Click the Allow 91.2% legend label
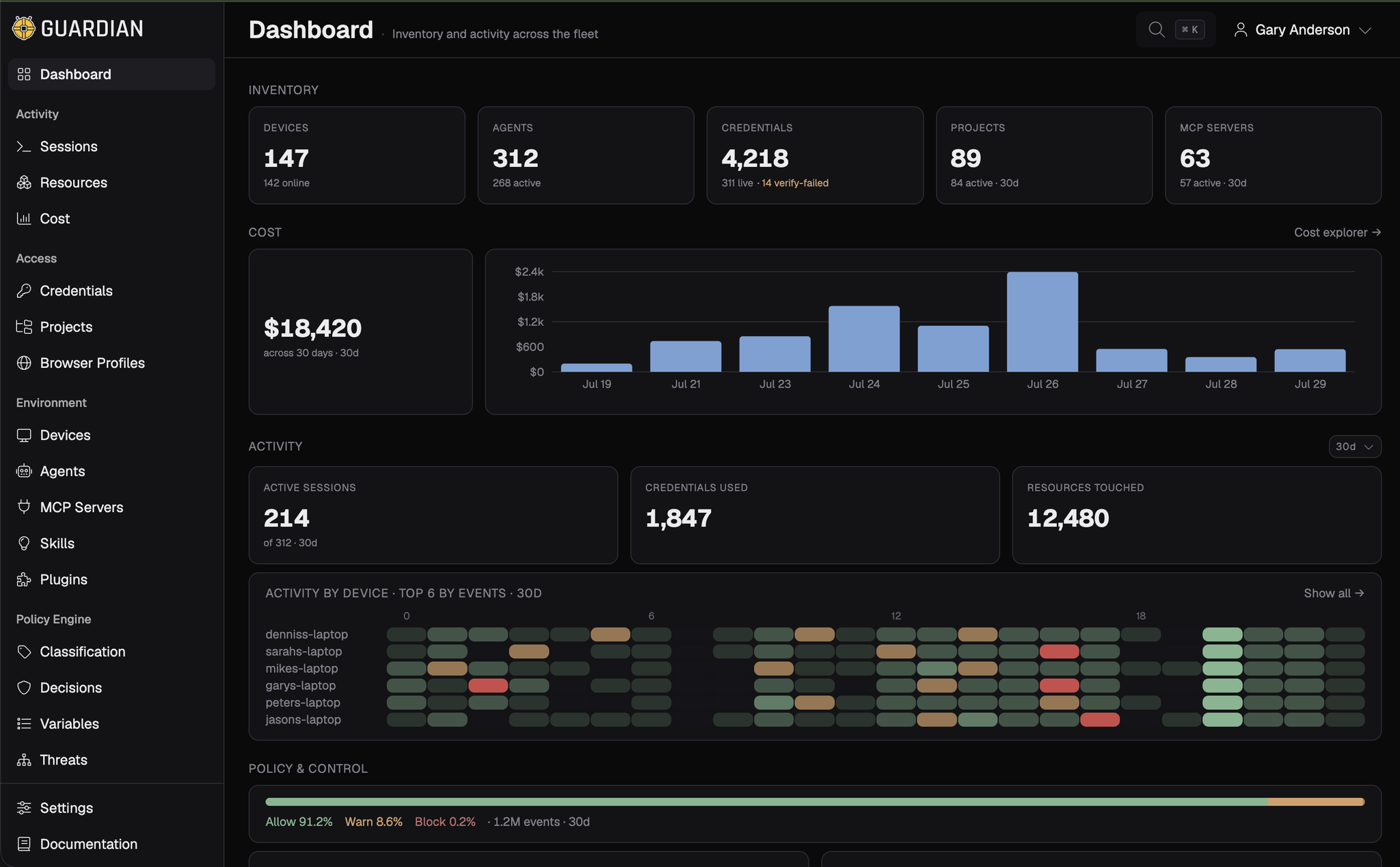 [x=299, y=822]
